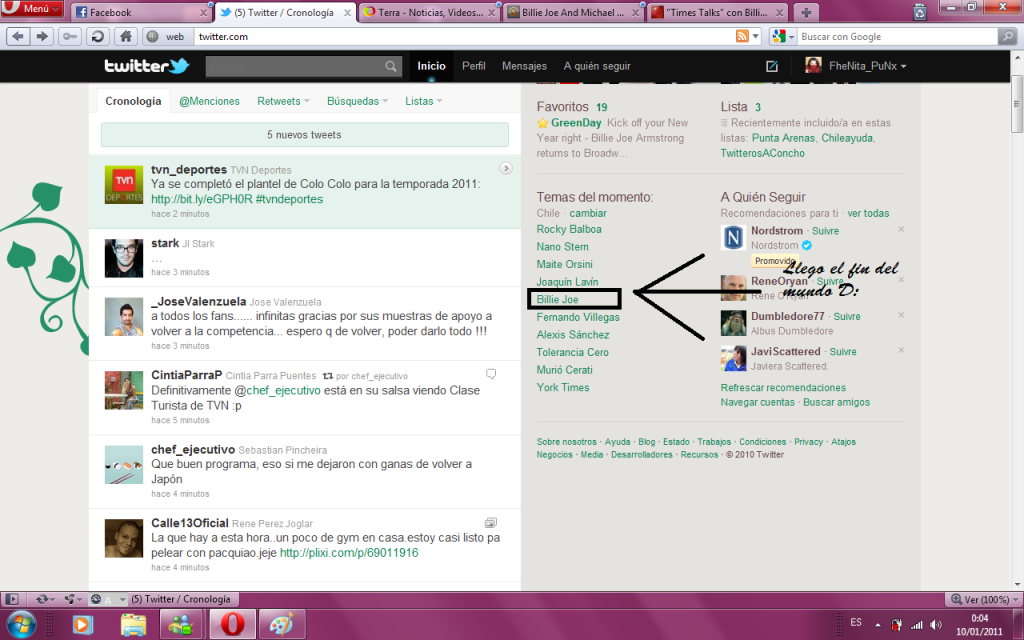Image resolution: width=1024 pixels, height=640 pixels.
Task: Open the closed tabs trash icon
Action: click(920, 12)
